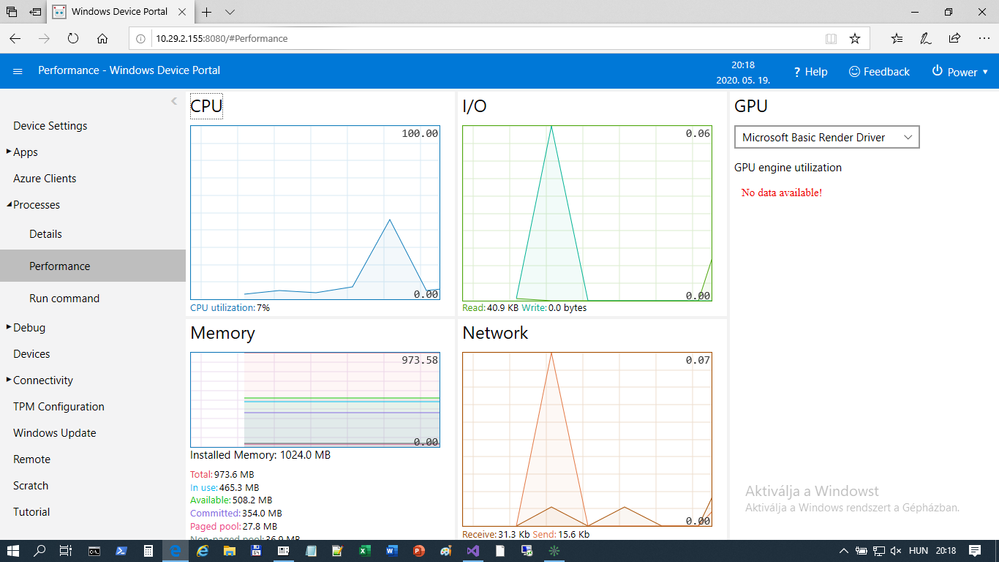Open Task View on the taskbar

(66, 551)
